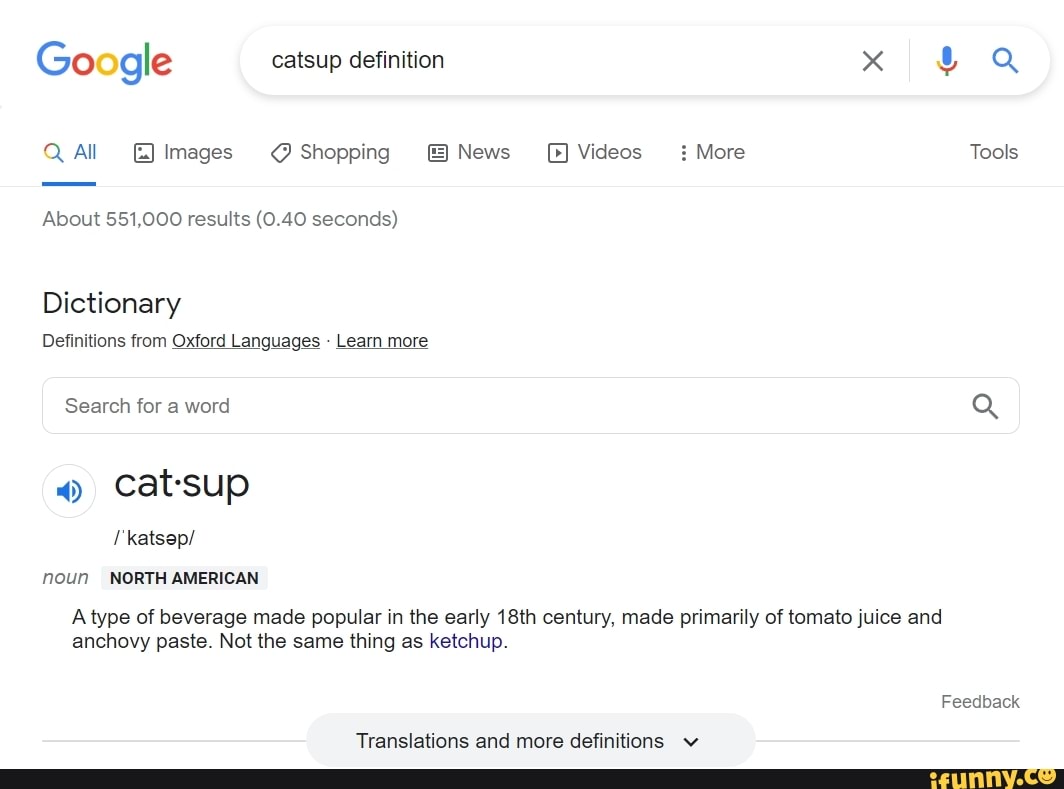This screenshot has height=789, width=1064.
Task: Follow the ketchup hyperlink in the definition
Action: click(x=466, y=641)
